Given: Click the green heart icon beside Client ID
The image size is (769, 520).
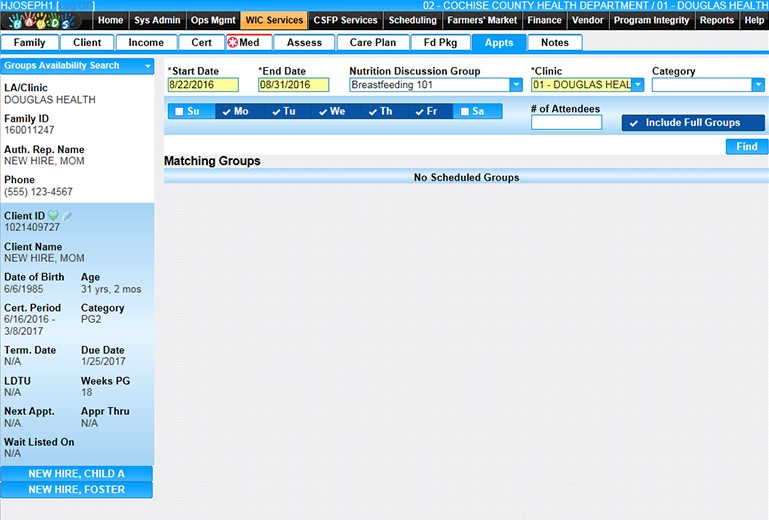Looking at the screenshot, I should [x=53, y=216].
